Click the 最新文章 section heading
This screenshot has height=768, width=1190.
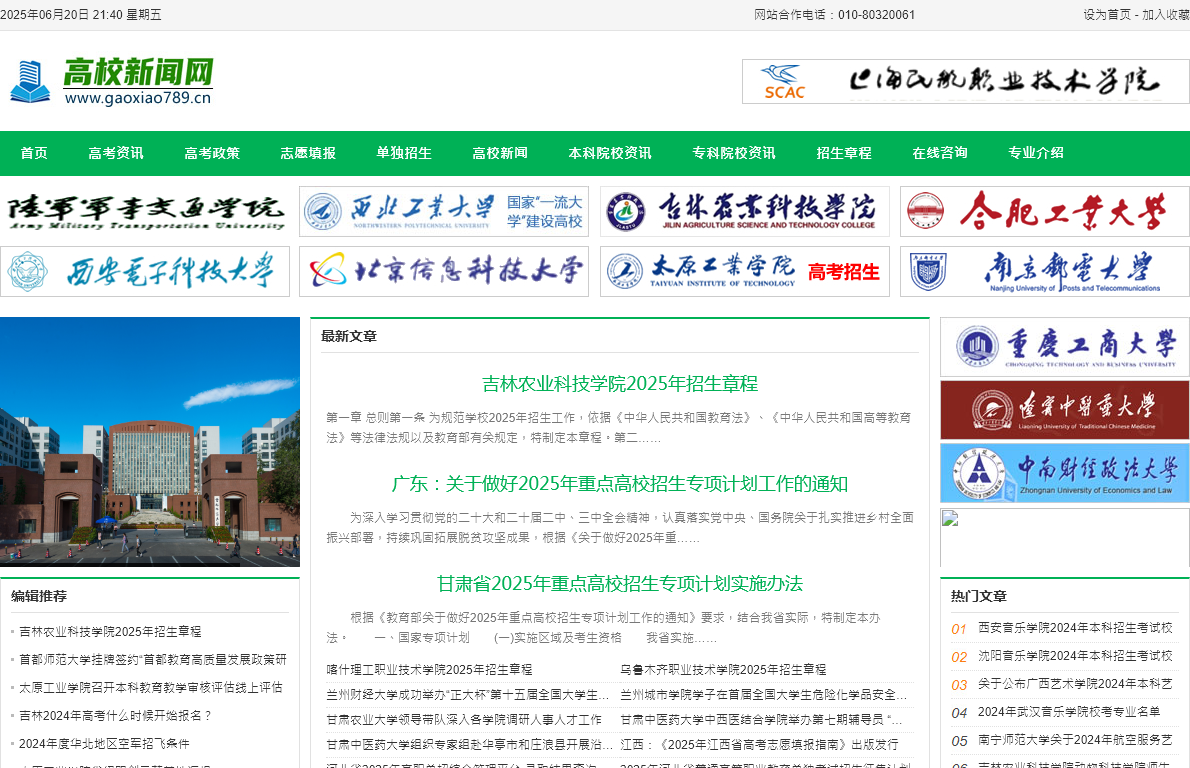coord(349,336)
